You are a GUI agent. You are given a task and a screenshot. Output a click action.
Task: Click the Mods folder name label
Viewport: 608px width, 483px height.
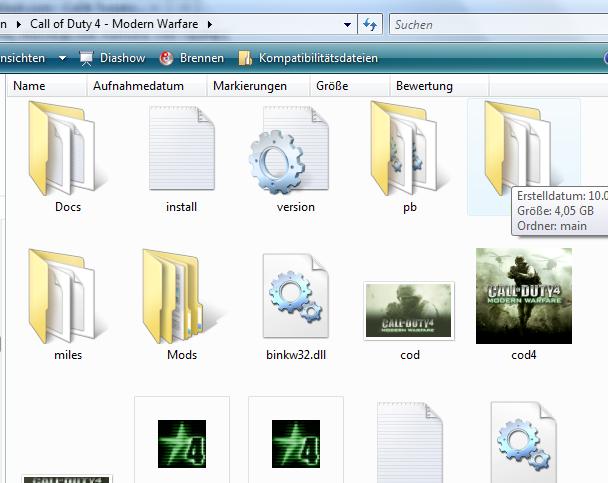point(182,355)
